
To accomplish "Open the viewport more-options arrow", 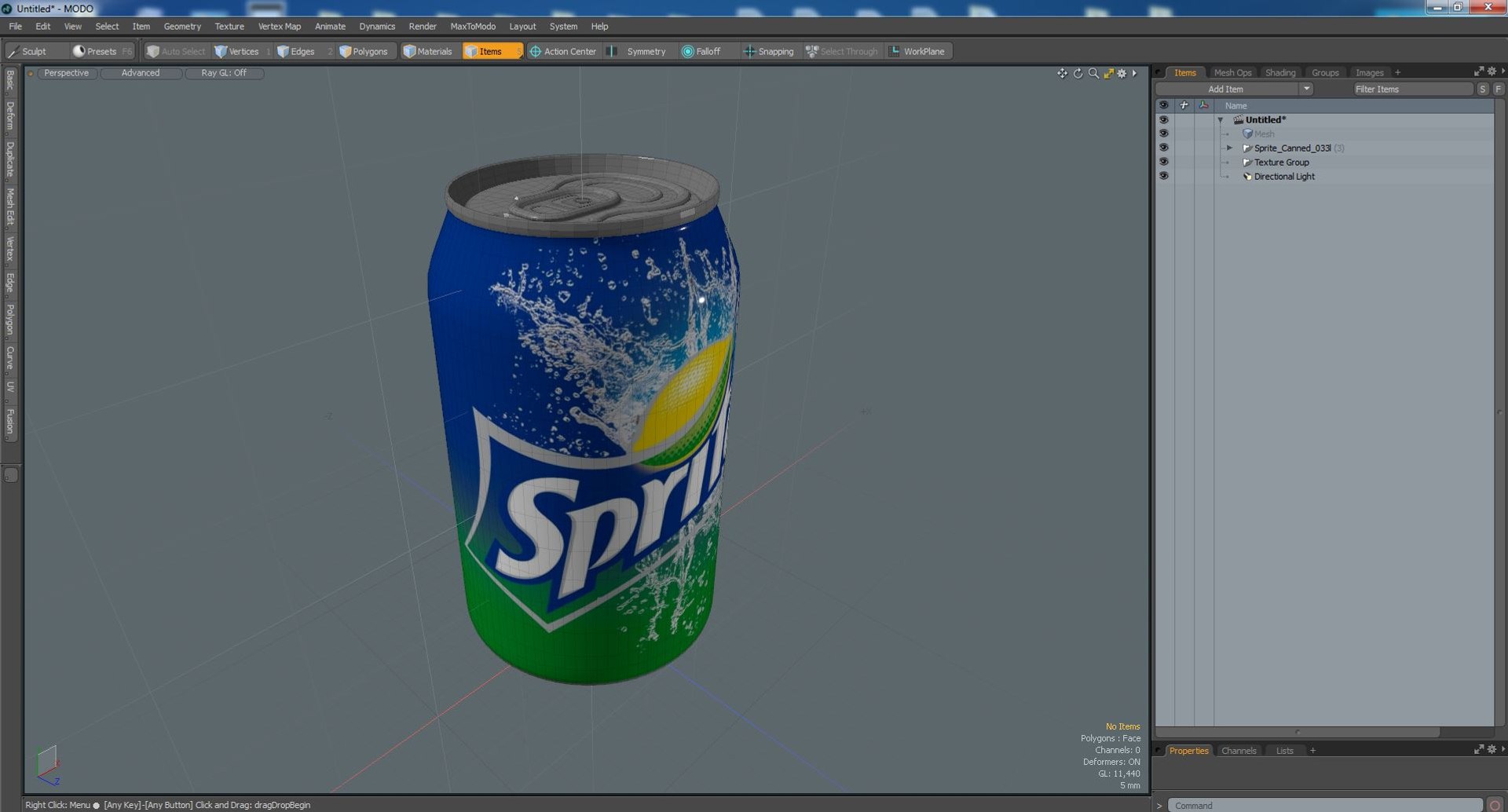I will tap(1134, 73).
